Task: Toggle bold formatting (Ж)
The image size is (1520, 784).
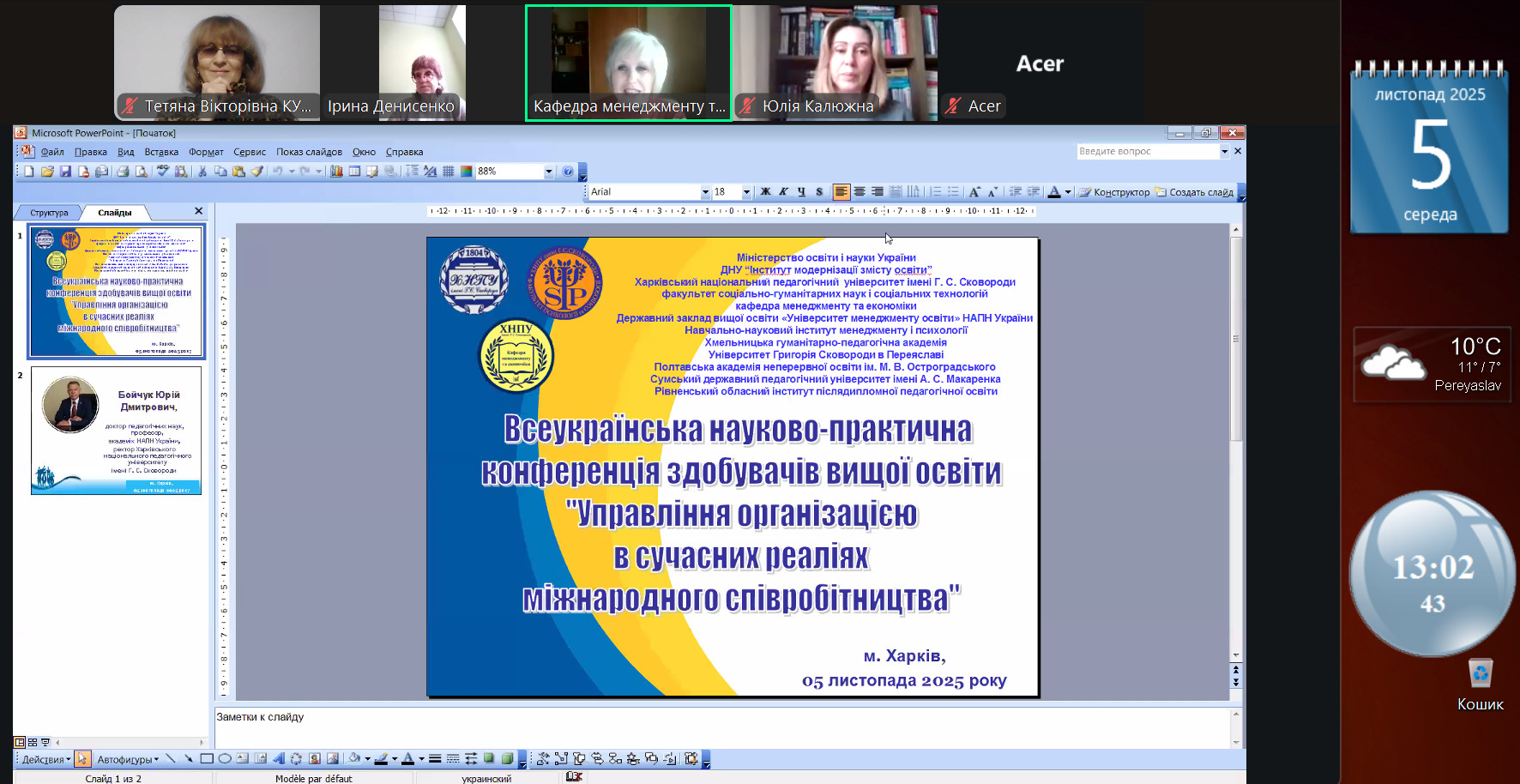Action: click(765, 192)
